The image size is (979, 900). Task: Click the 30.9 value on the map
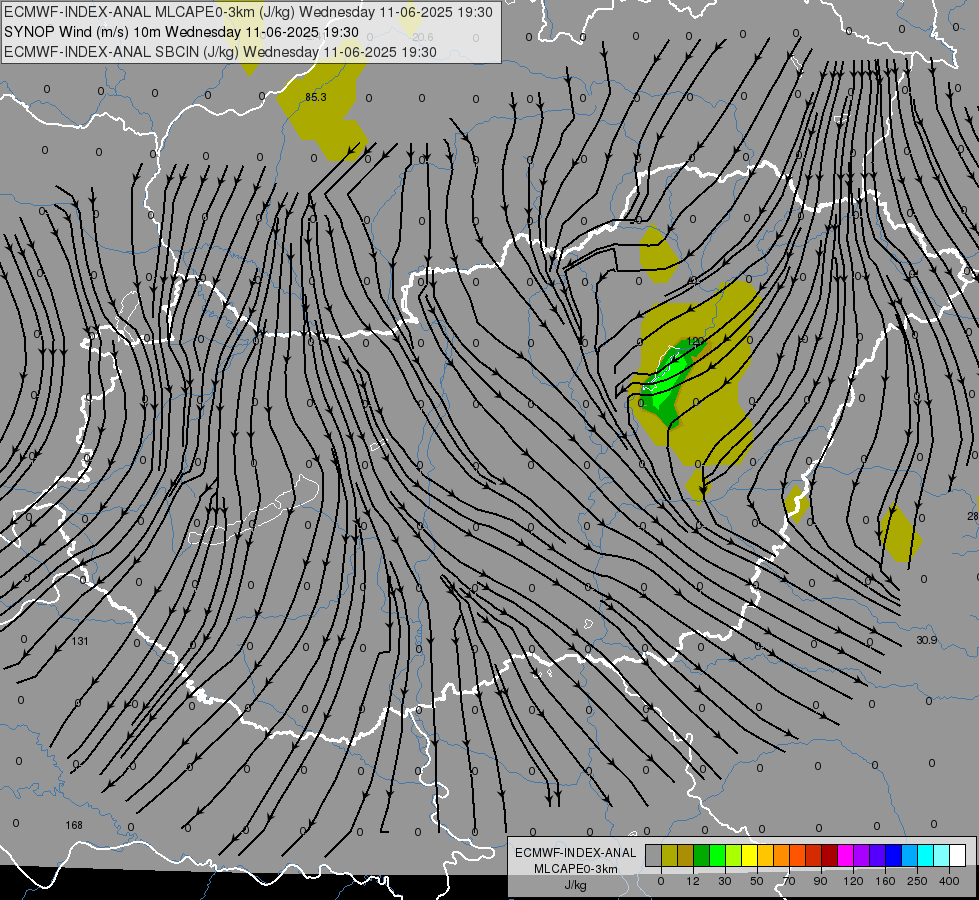click(x=927, y=640)
